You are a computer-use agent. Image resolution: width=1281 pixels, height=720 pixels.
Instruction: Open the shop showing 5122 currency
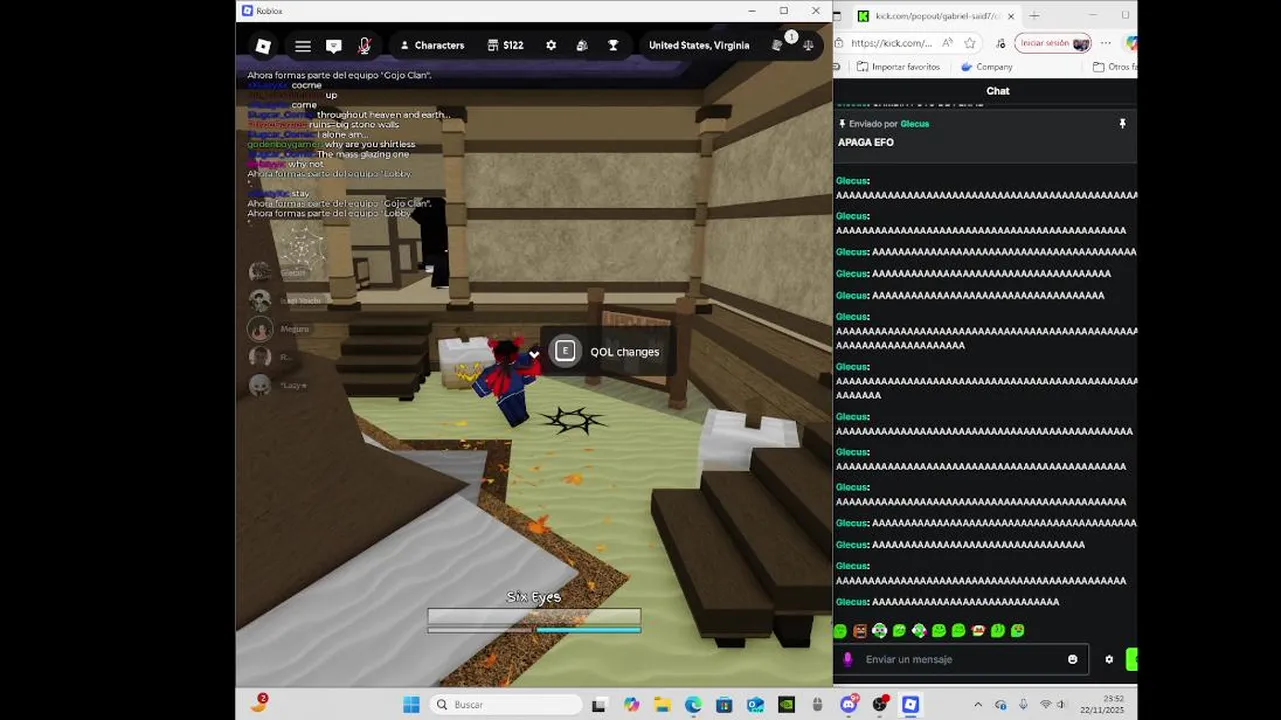pyautogui.click(x=506, y=46)
